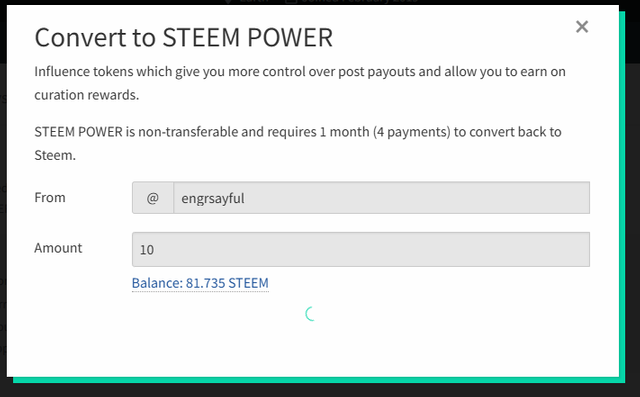The width and height of the screenshot is (640, 397).
Task: Click the Balance: 81.735 STEEM link
Action: click(x=200, y=283)
